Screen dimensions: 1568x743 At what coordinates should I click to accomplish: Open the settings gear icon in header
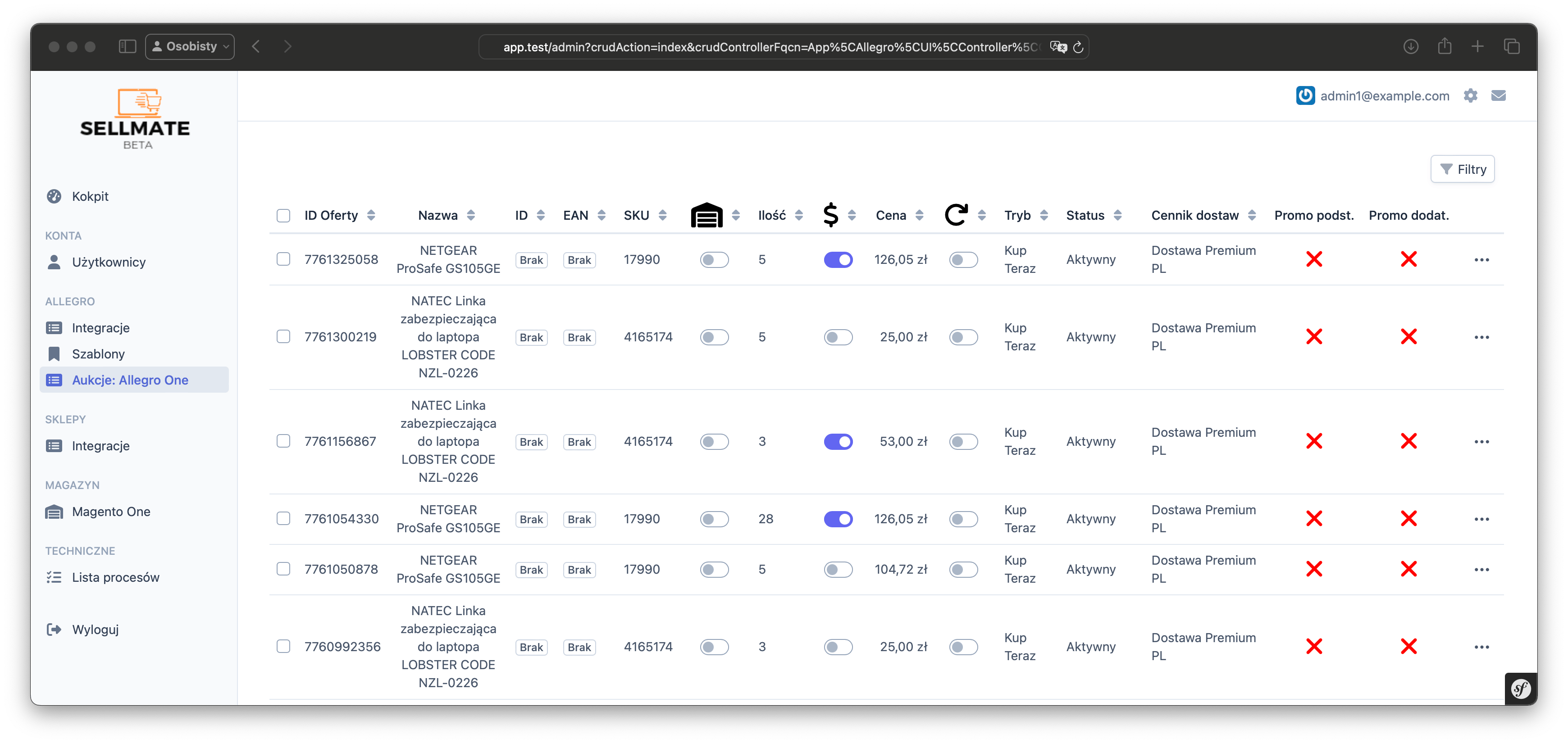coord(1471,95)
